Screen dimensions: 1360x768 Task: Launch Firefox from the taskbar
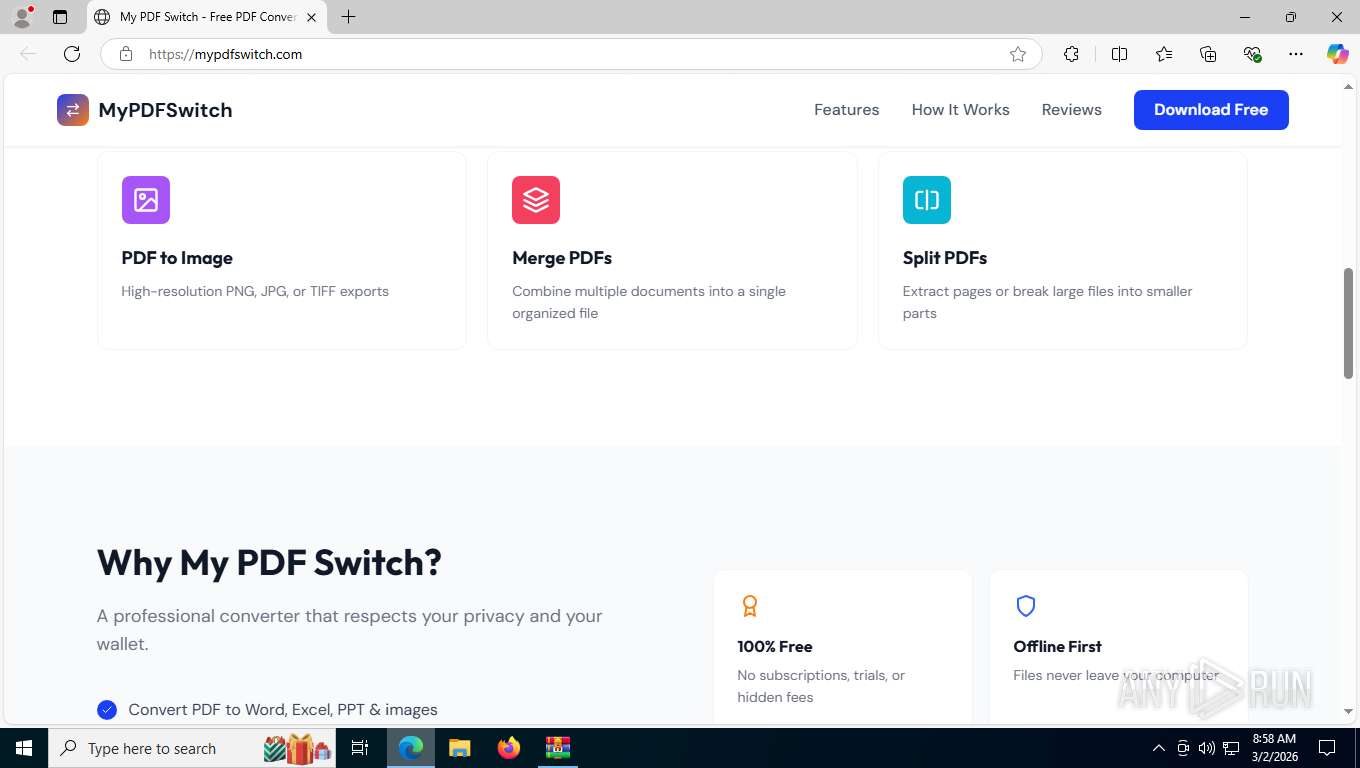point(508,748)
